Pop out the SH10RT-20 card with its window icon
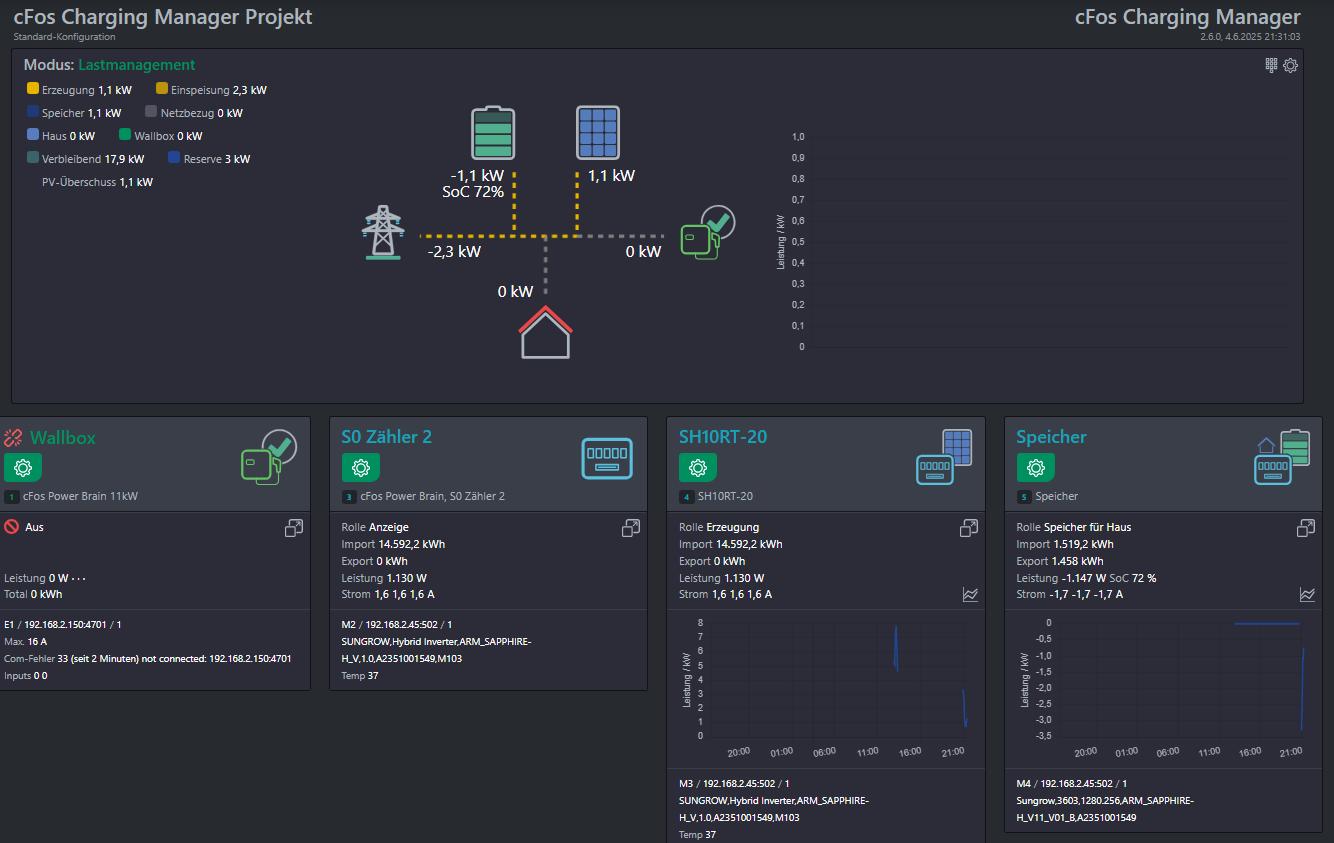The image size is (1334, 843). [x=969, y=527]
